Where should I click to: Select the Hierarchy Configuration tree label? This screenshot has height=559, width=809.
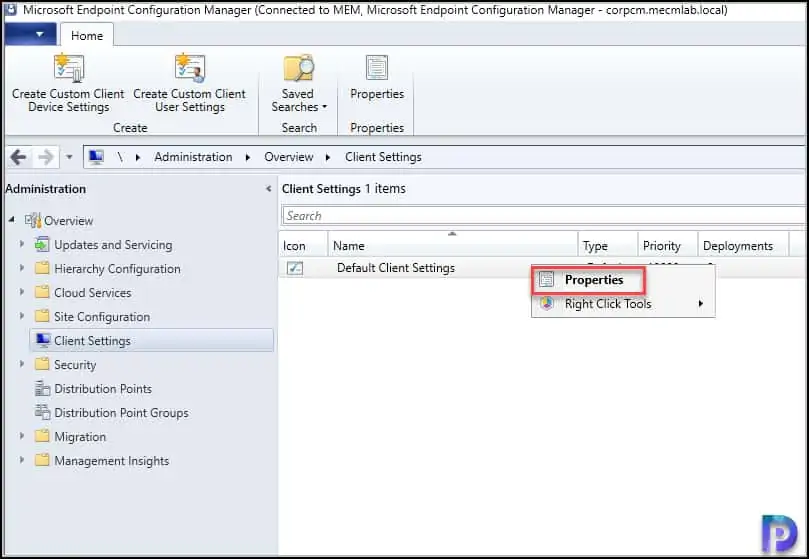(117, 269)
